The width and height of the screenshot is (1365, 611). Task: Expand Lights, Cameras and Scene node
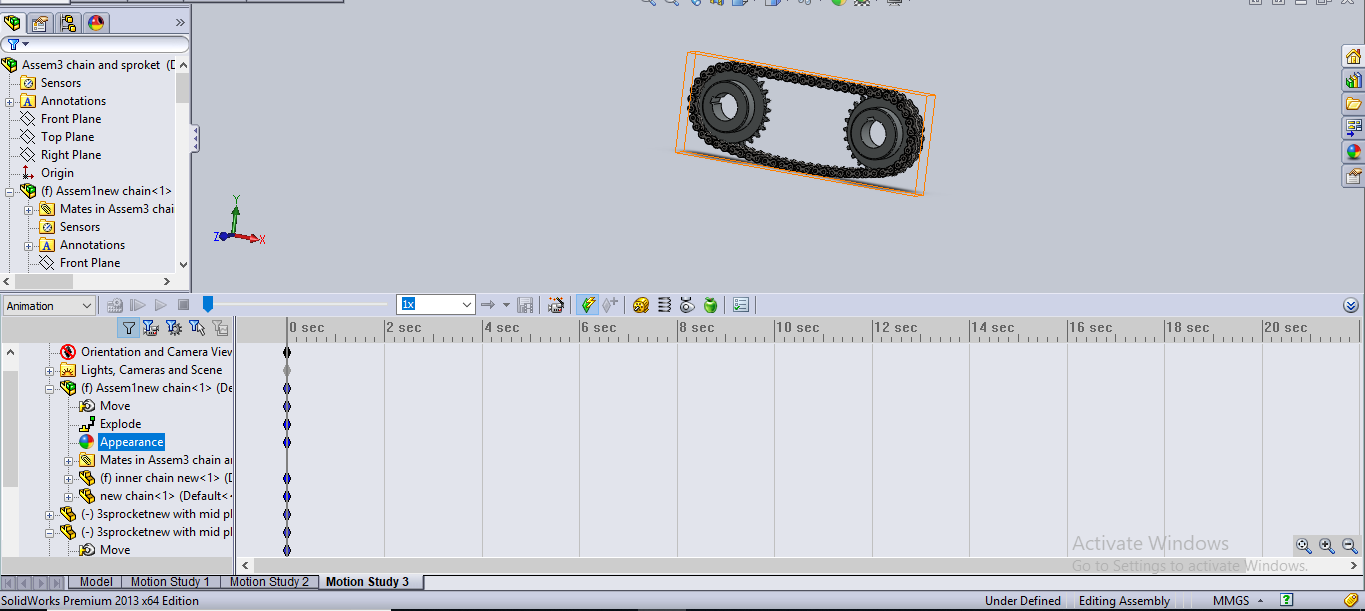click(x=50, y=370)
